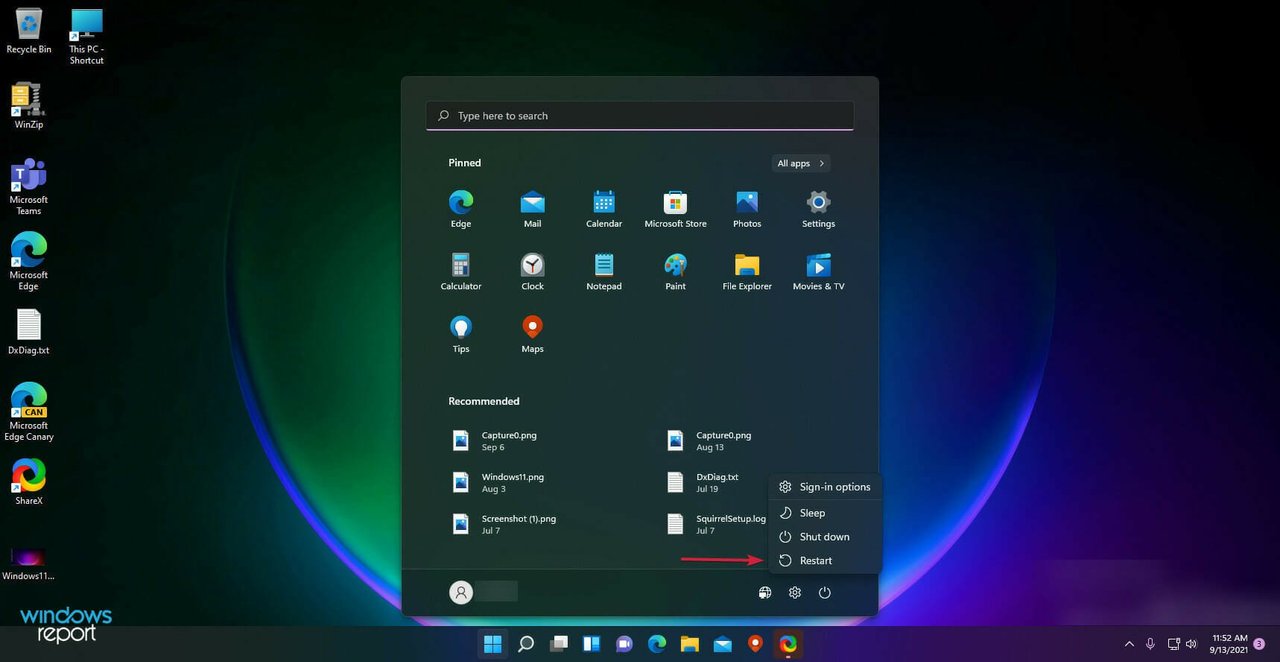Screen dimensions: 1280x662
Task: Open Search from the taskbar
Action: (526, 644)
